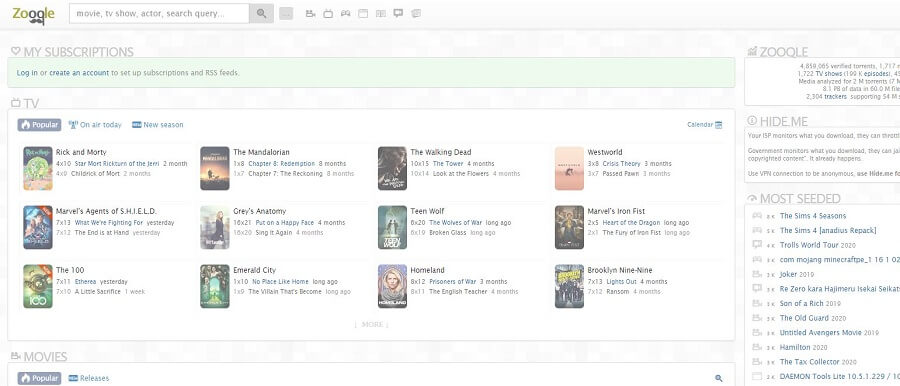Select the Popular tab in TV section
Screen dimensions: 900x386
(x=40, y=125)
